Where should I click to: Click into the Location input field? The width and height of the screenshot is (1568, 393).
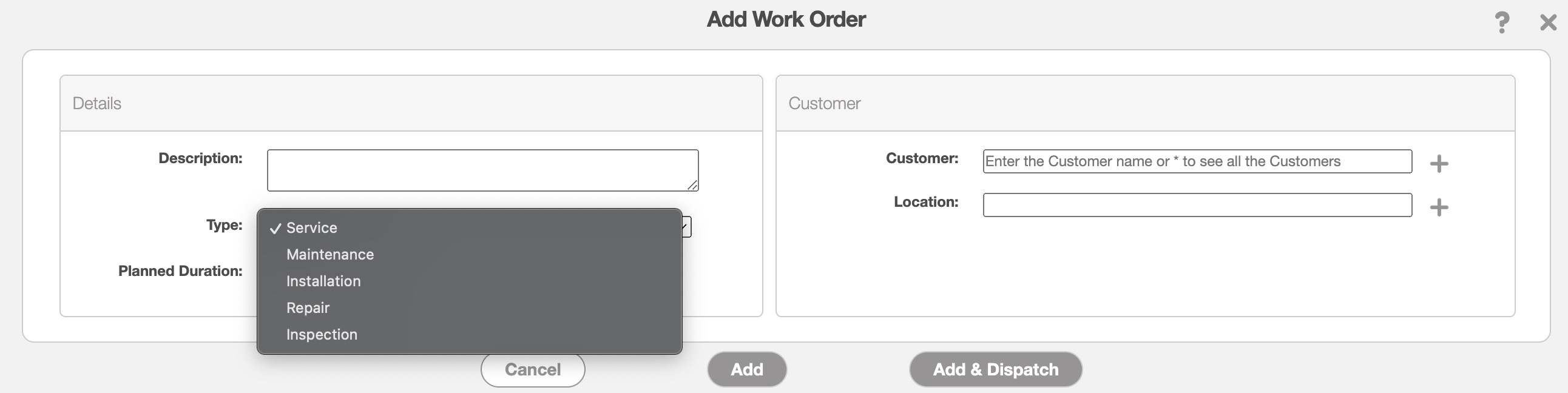[x=1197, y=205]
